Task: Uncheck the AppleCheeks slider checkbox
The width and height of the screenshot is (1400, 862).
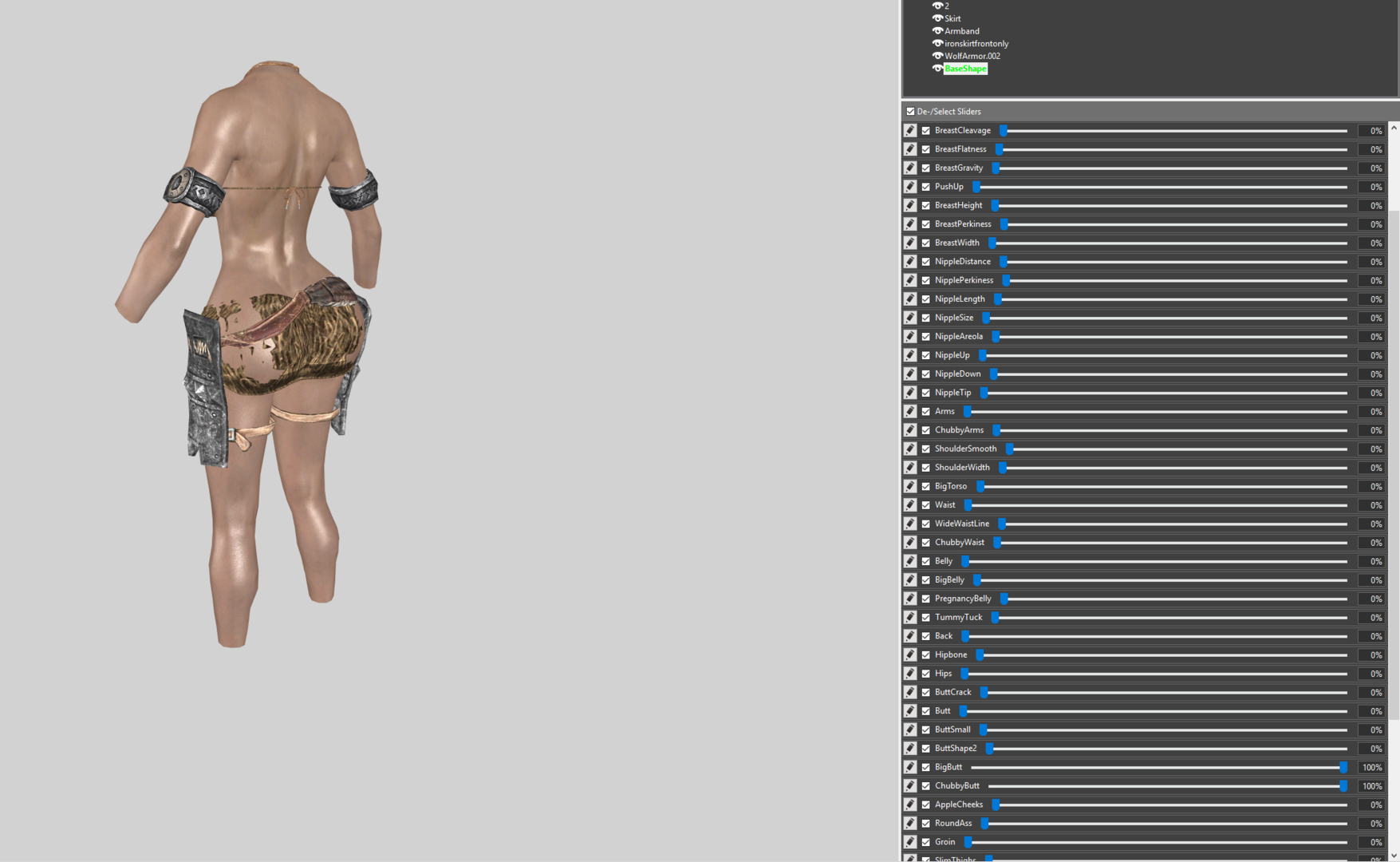Action: 926,805
